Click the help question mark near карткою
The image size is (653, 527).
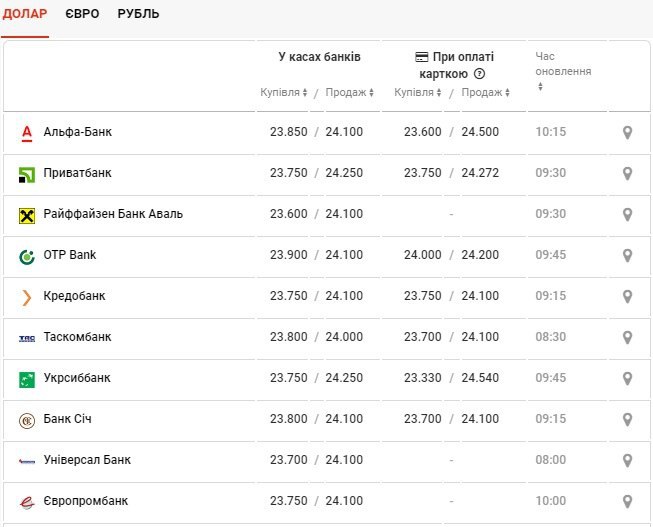[479, 74]
